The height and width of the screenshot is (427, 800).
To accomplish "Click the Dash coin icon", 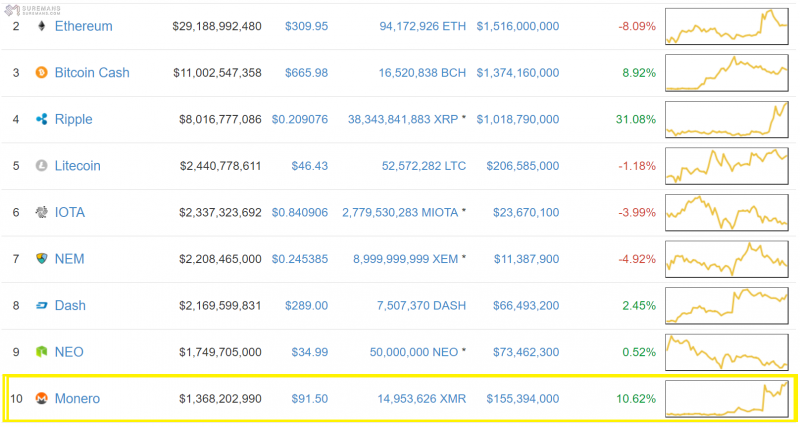I will [x=41, y=306].
